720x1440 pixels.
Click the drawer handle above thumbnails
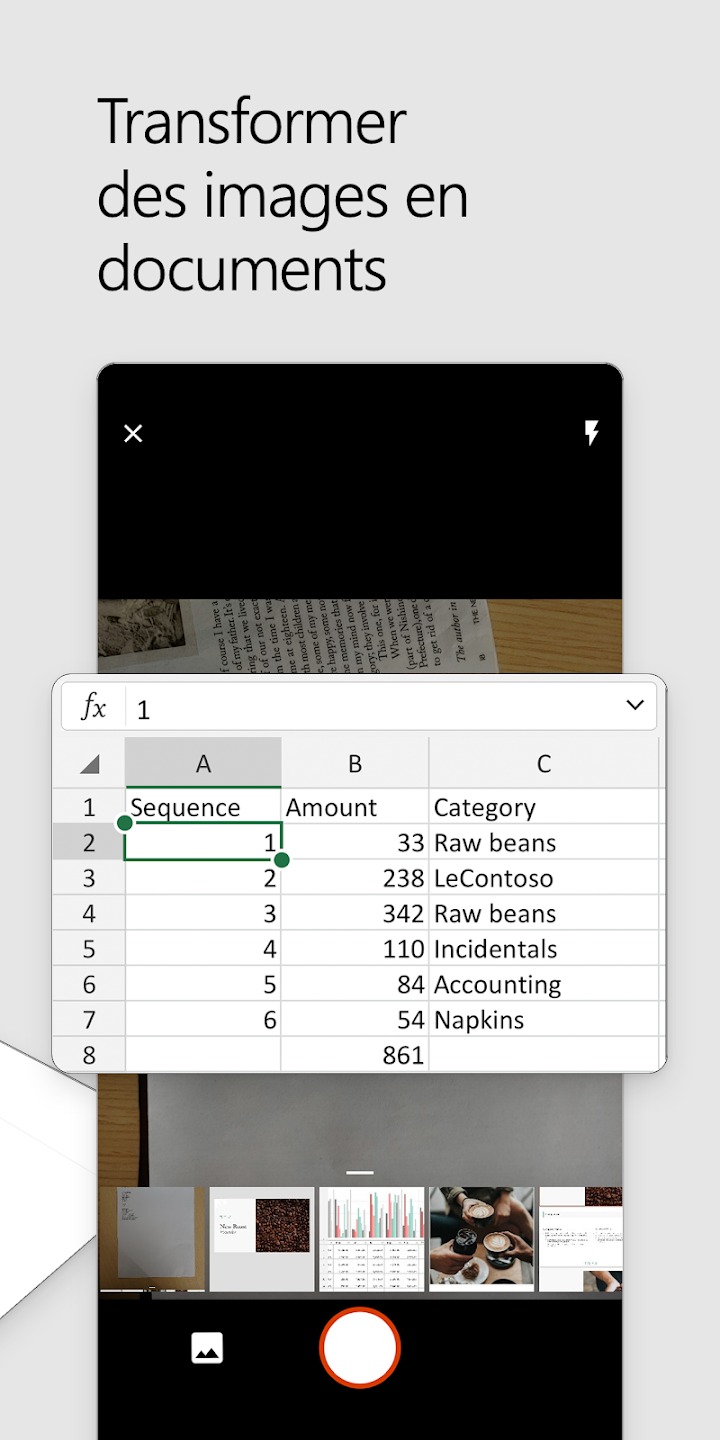click(360, 1172)
